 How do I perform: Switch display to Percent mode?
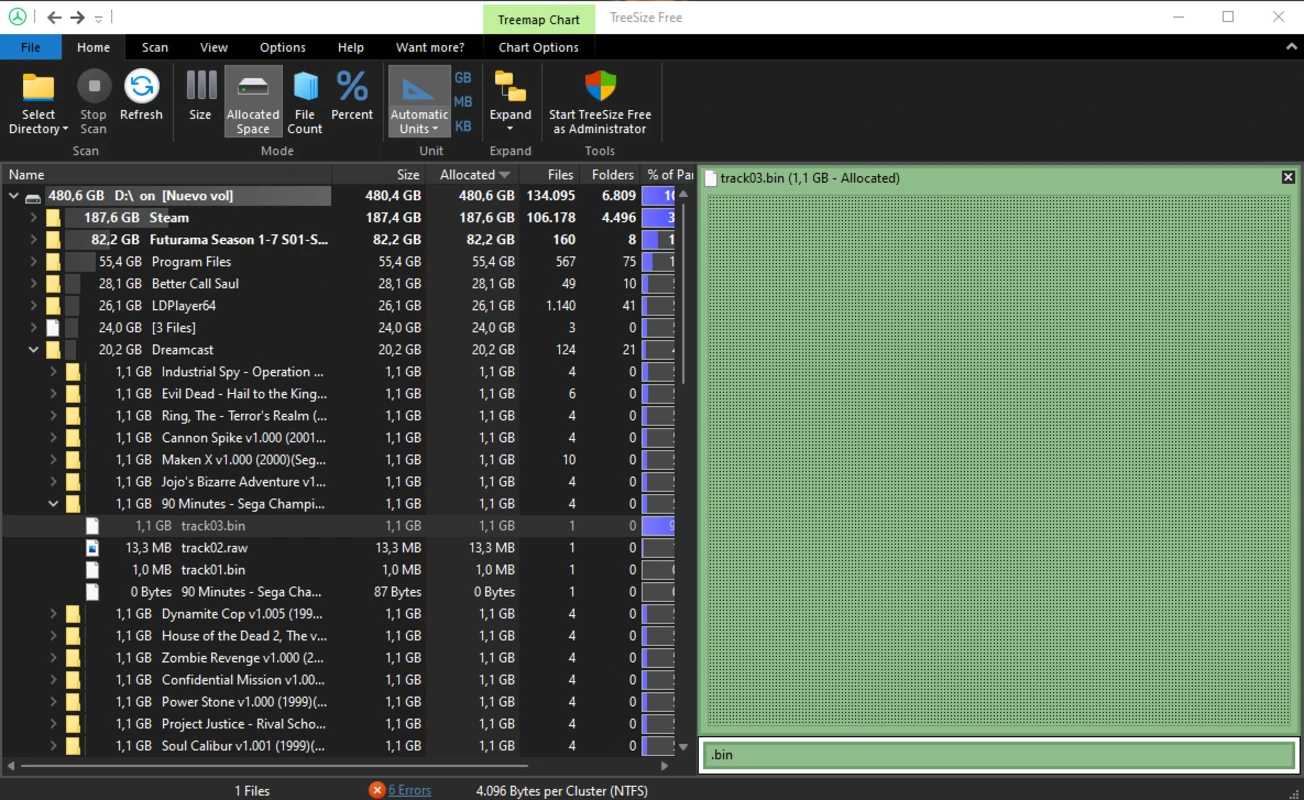tap(352, 100)
